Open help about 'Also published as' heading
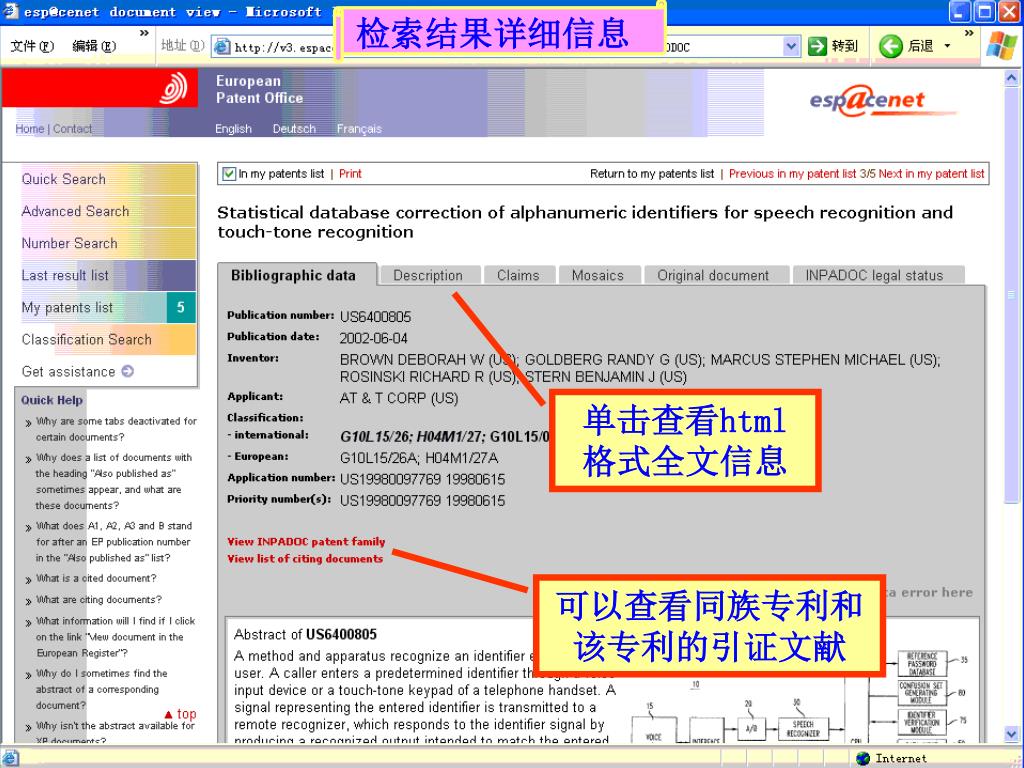Viewport: 1024px width, 768px height. pos(113,481)
